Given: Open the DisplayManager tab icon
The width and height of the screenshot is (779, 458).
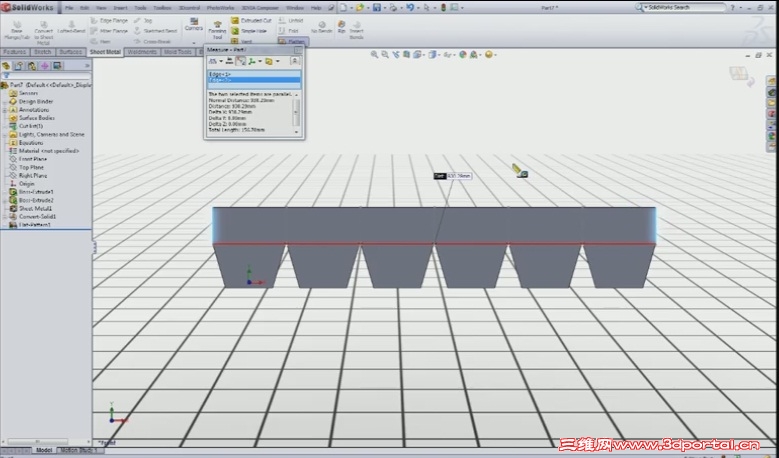Looking at the screenshot, I should click(58, 66).
